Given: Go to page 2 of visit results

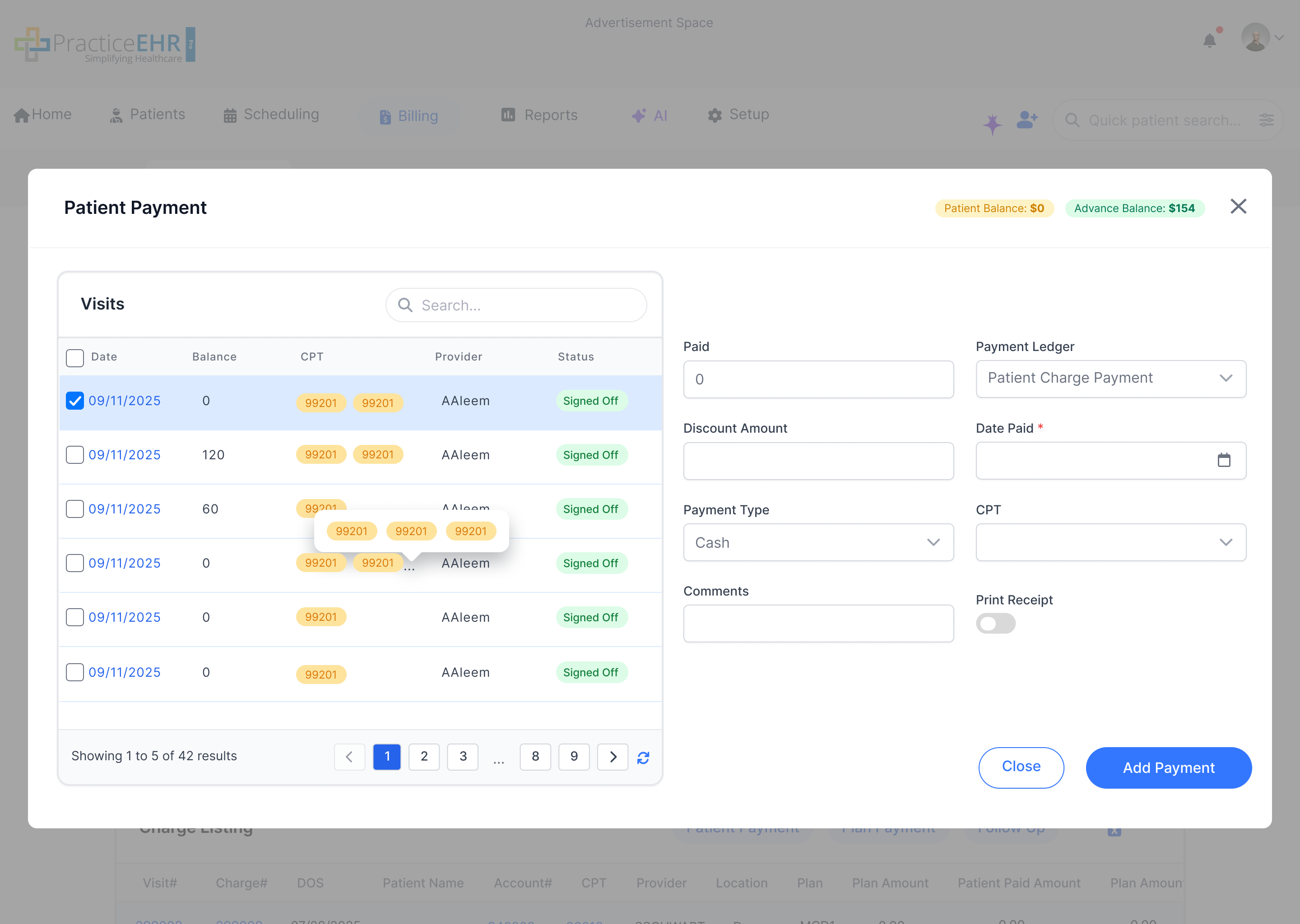Looking at the screenshot, I should [x=424, y=757].
